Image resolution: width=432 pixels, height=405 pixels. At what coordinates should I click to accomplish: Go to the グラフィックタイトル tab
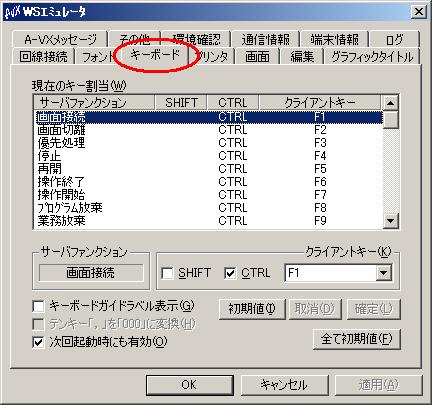[372, 56]
